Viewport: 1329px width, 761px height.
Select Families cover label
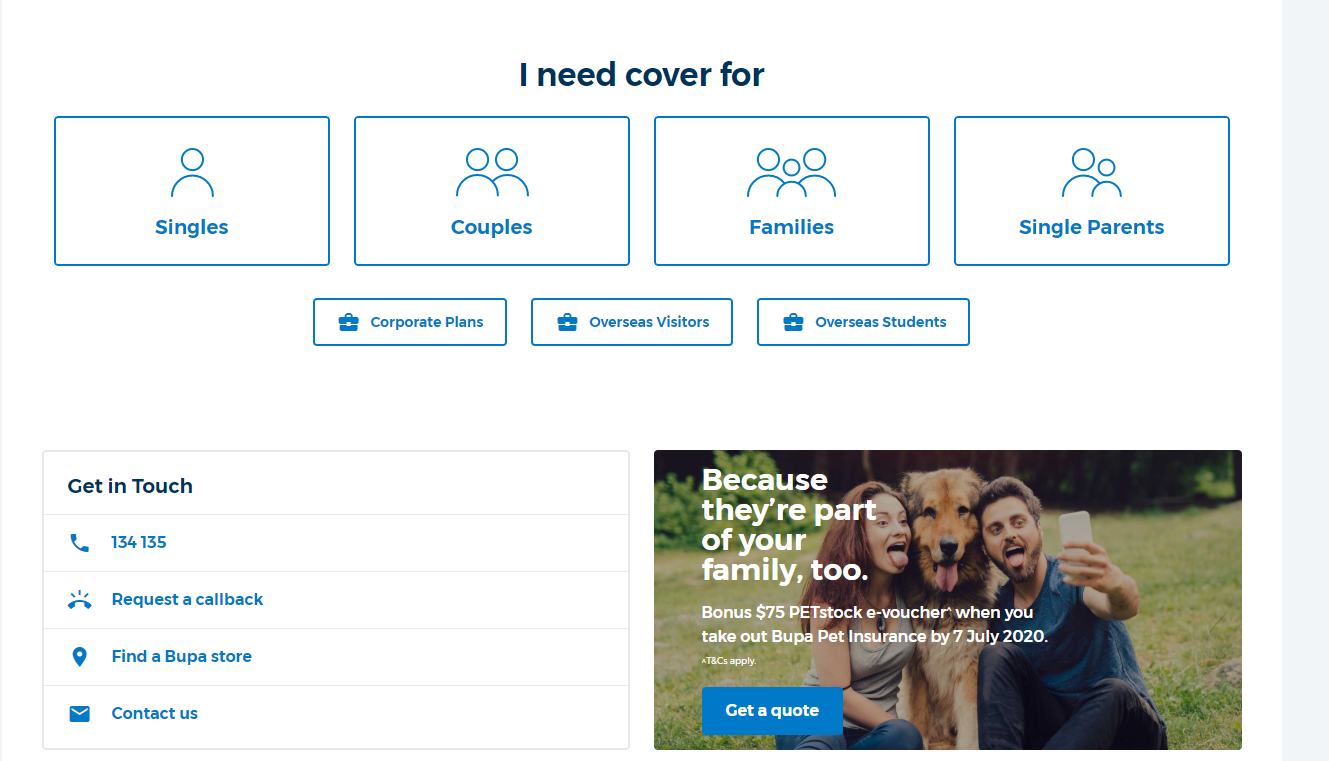coord(791,227)
